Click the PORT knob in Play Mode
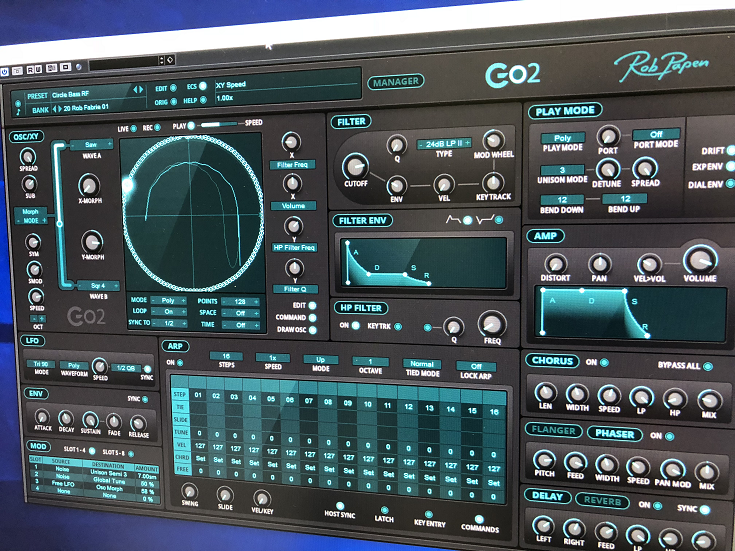Viewport: 735px width, 551px height. click(x=608, y=136)
